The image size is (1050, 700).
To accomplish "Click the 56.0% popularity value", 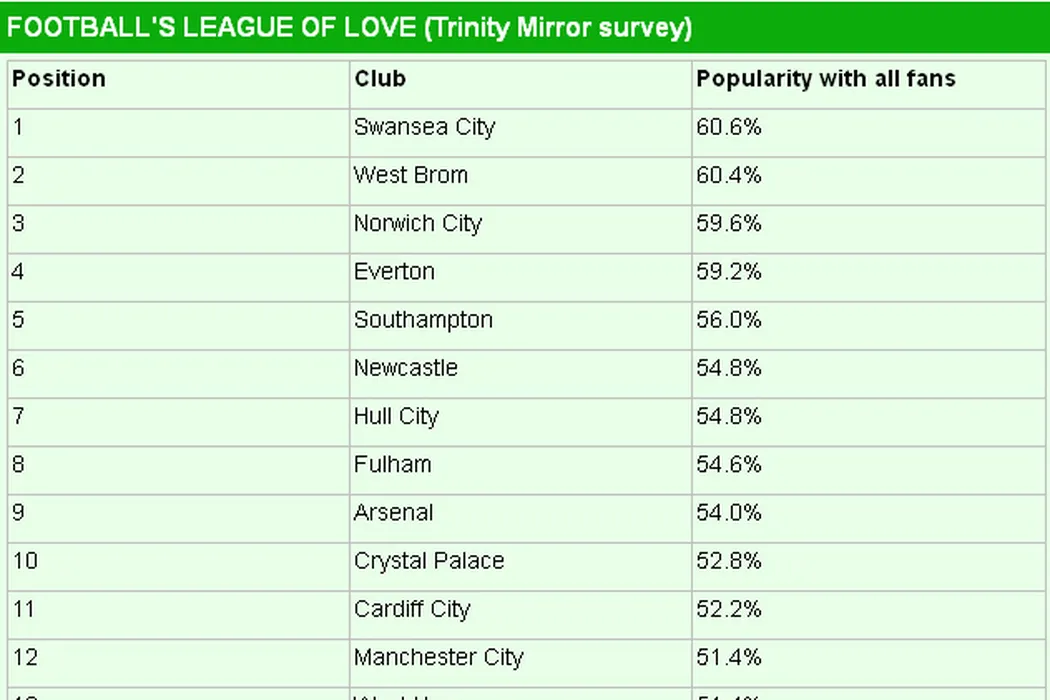I will pos(729,320).
